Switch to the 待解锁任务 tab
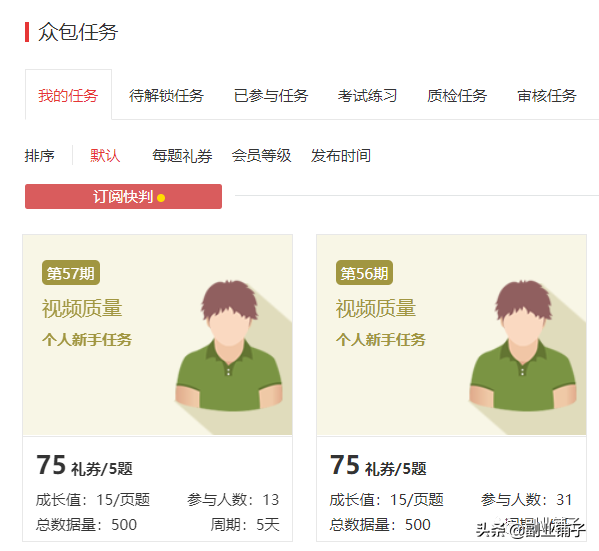The image size is (599, 551). coord(166,96)
